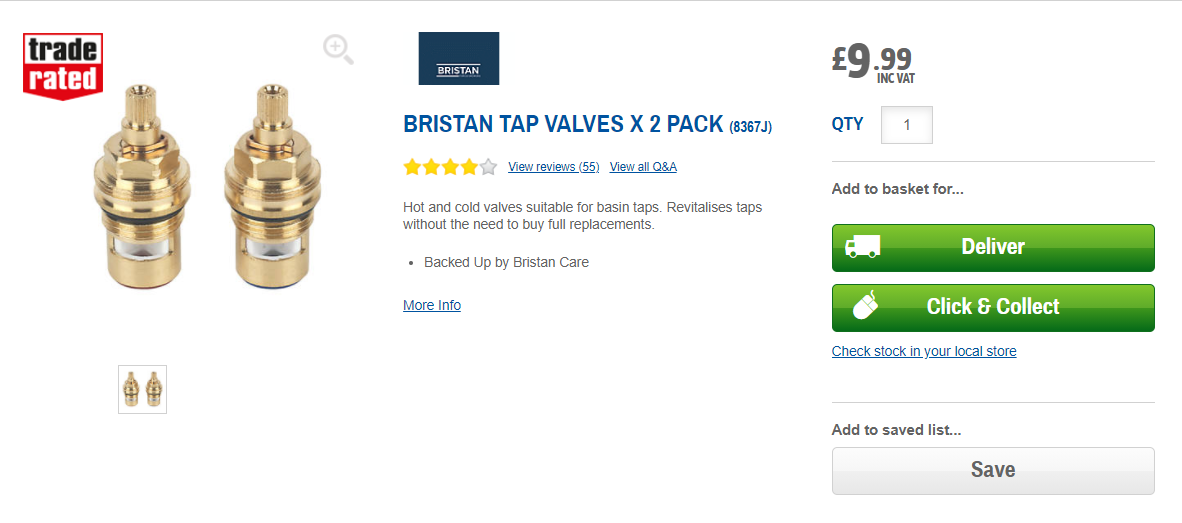Open the View all Q&A link
The height and width of the screenshot is (523, 1182).
pos(643,167)
